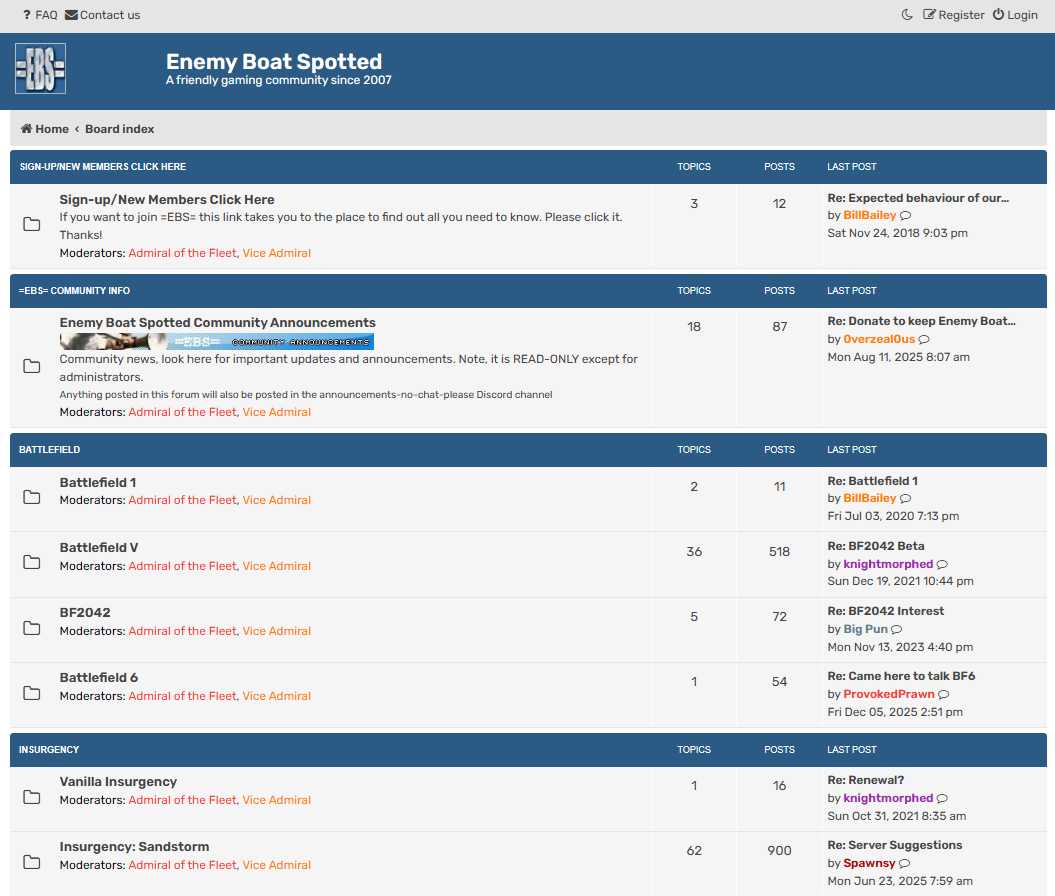Open last post Re: BF2042 Interest
The width and height of the screenshot is (1055, 896).
coord(885,611)
